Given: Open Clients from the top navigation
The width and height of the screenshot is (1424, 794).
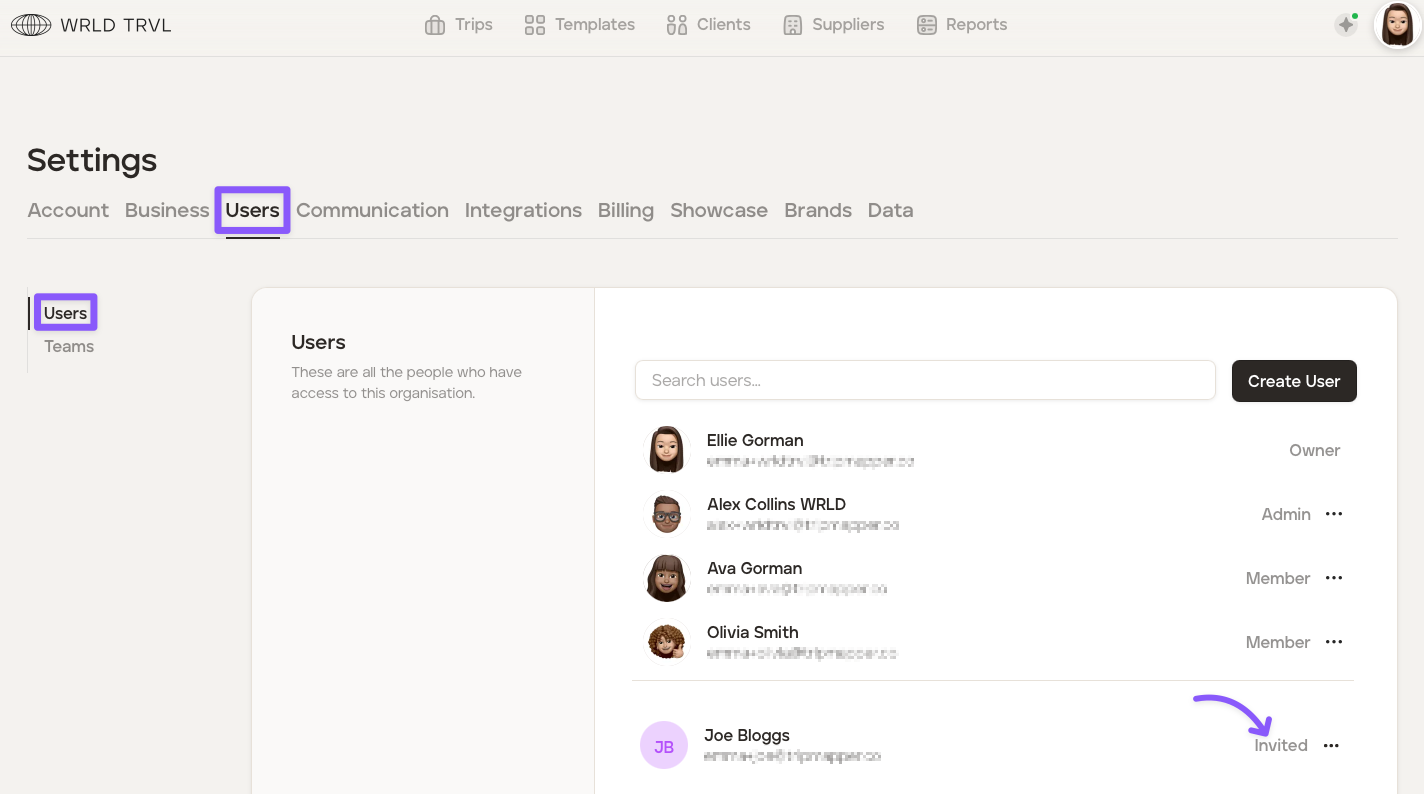Looking at the screenshot, I should [x=708, y=25].
